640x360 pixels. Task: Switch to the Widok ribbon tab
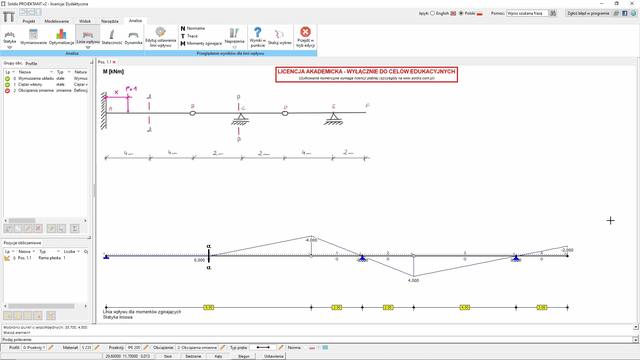(x=85, y=21)
